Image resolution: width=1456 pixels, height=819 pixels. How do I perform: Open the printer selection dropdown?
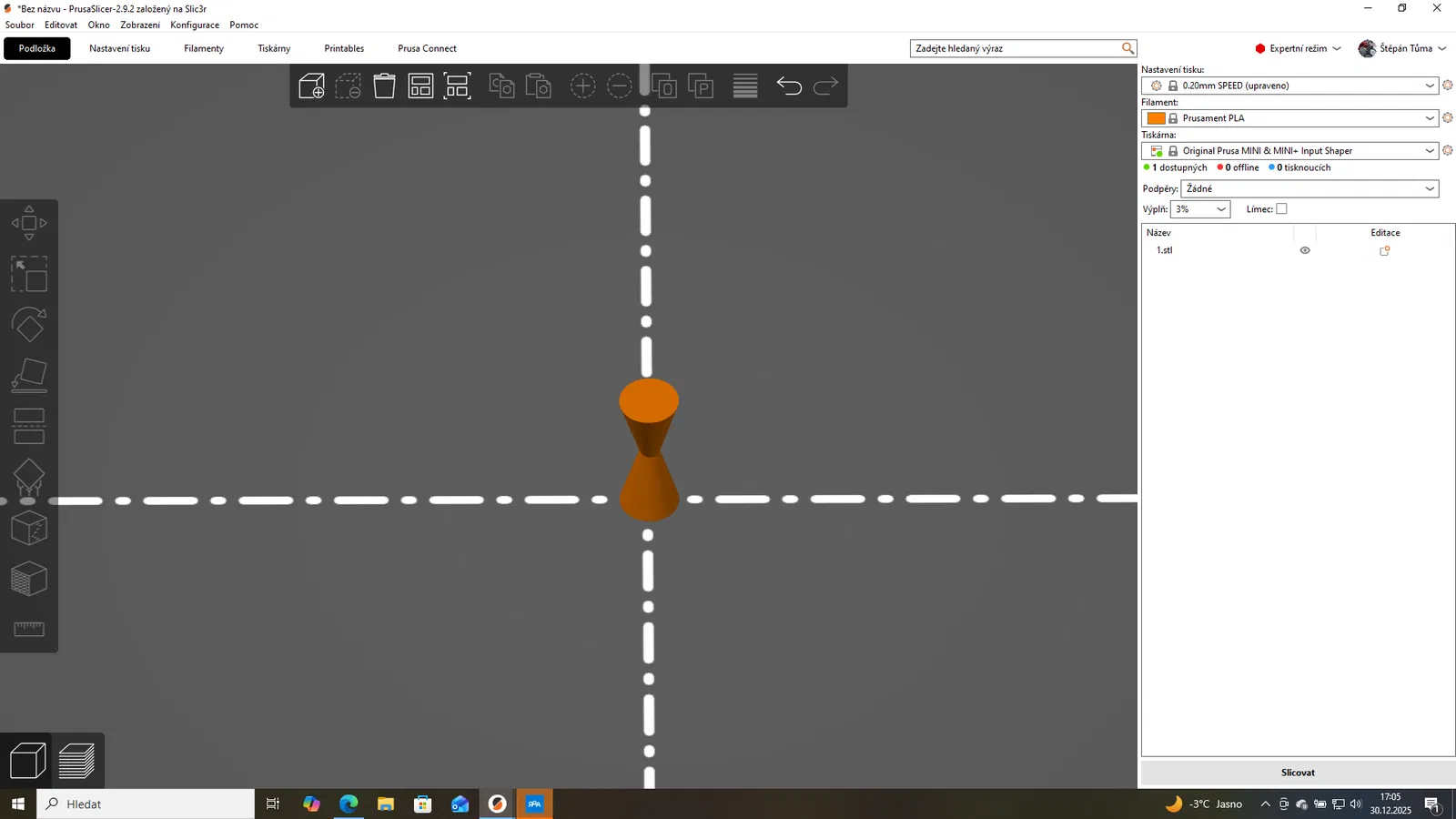[1289, 151]
